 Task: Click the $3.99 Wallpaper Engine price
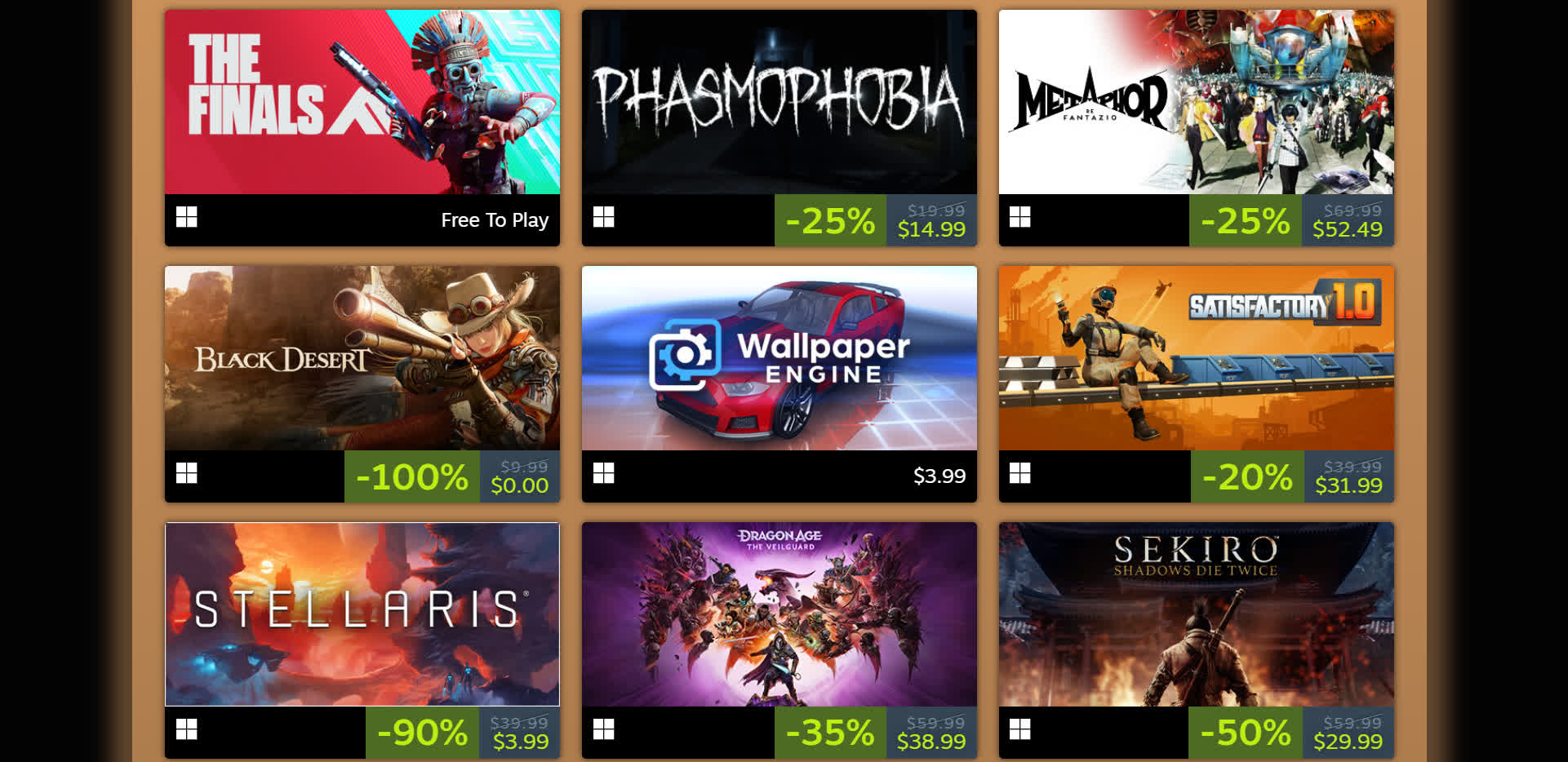939,476
